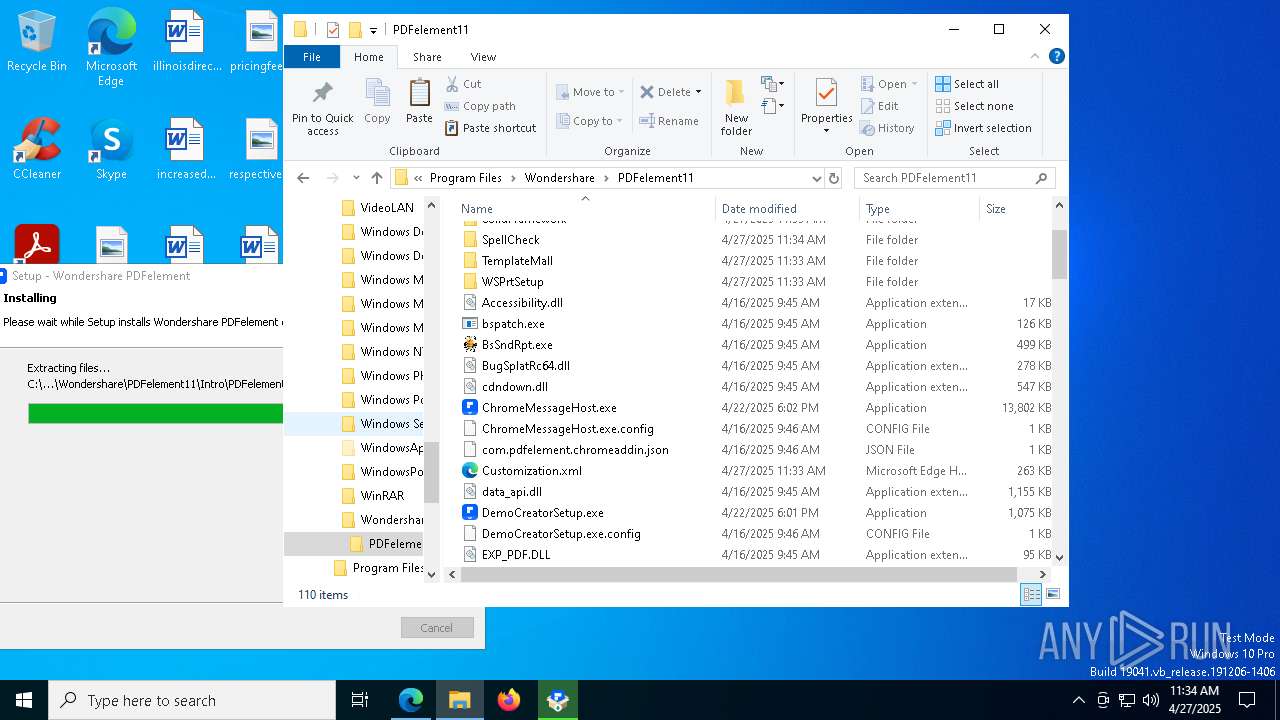Go back with the Back arrow
The height and width of the screenshot is (720, 1280).
click(303, 178)
